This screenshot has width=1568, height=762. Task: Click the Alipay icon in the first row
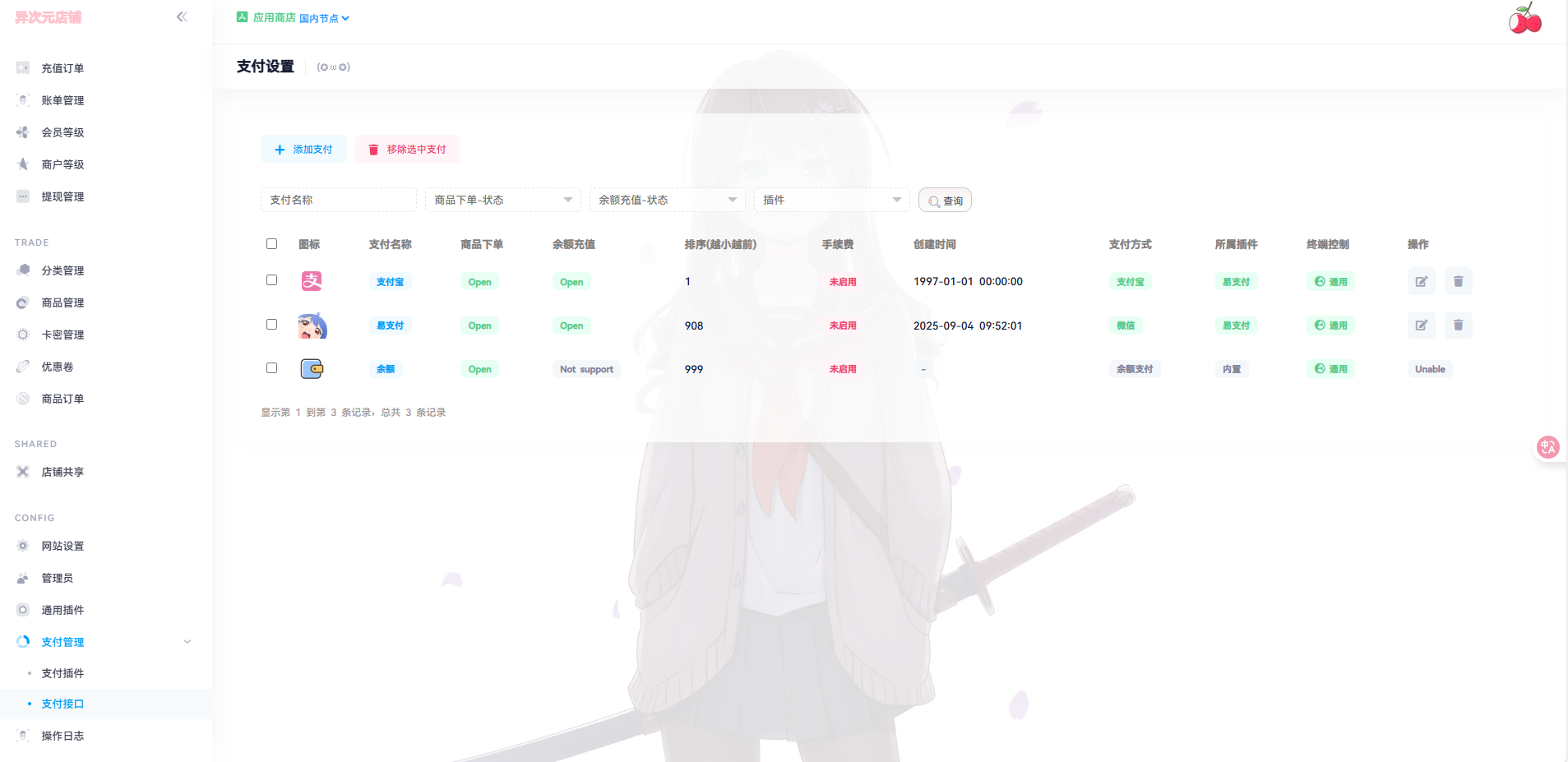tap(312, 281)
